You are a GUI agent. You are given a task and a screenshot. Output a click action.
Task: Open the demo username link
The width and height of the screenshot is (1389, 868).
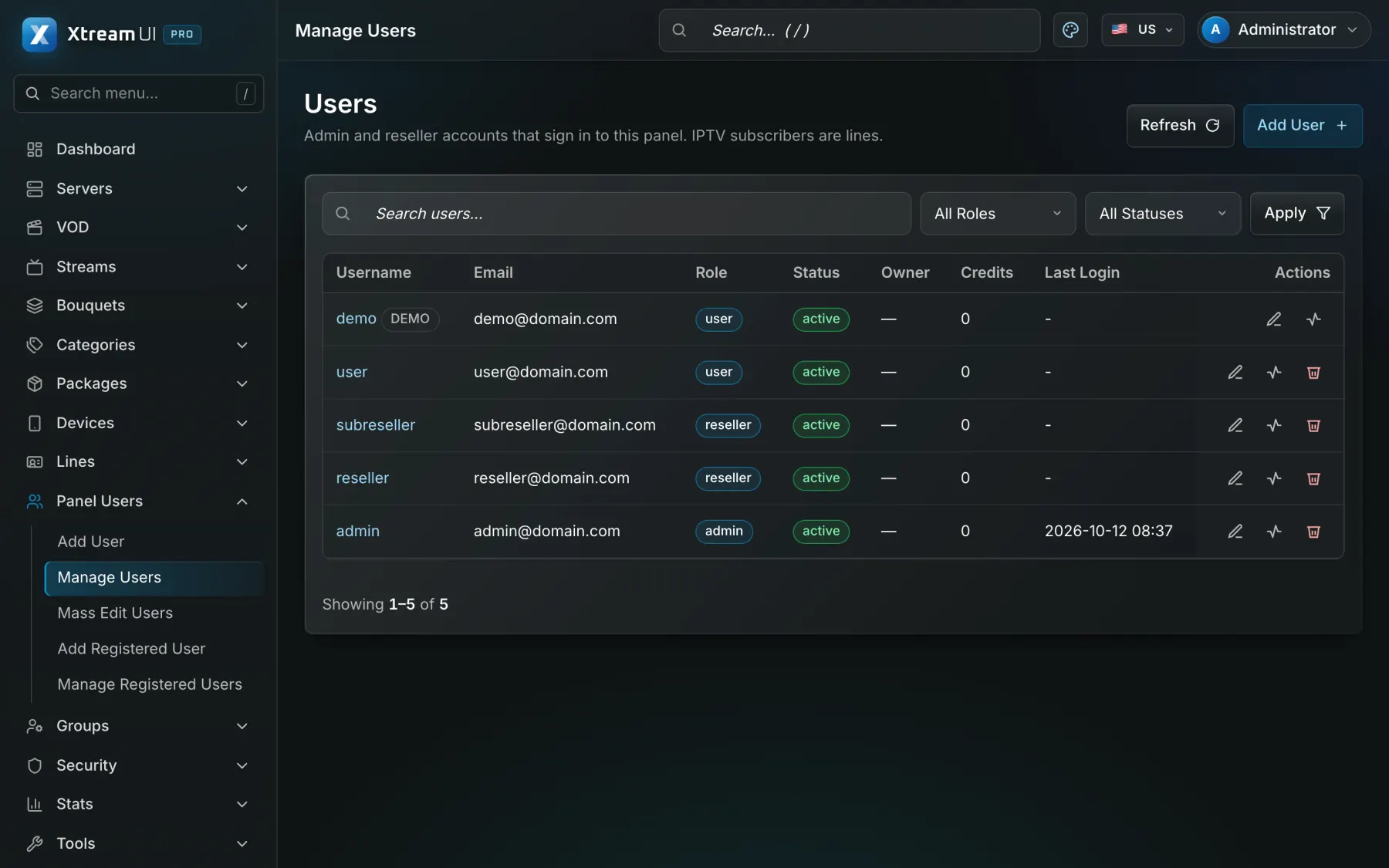coord(357,319)
